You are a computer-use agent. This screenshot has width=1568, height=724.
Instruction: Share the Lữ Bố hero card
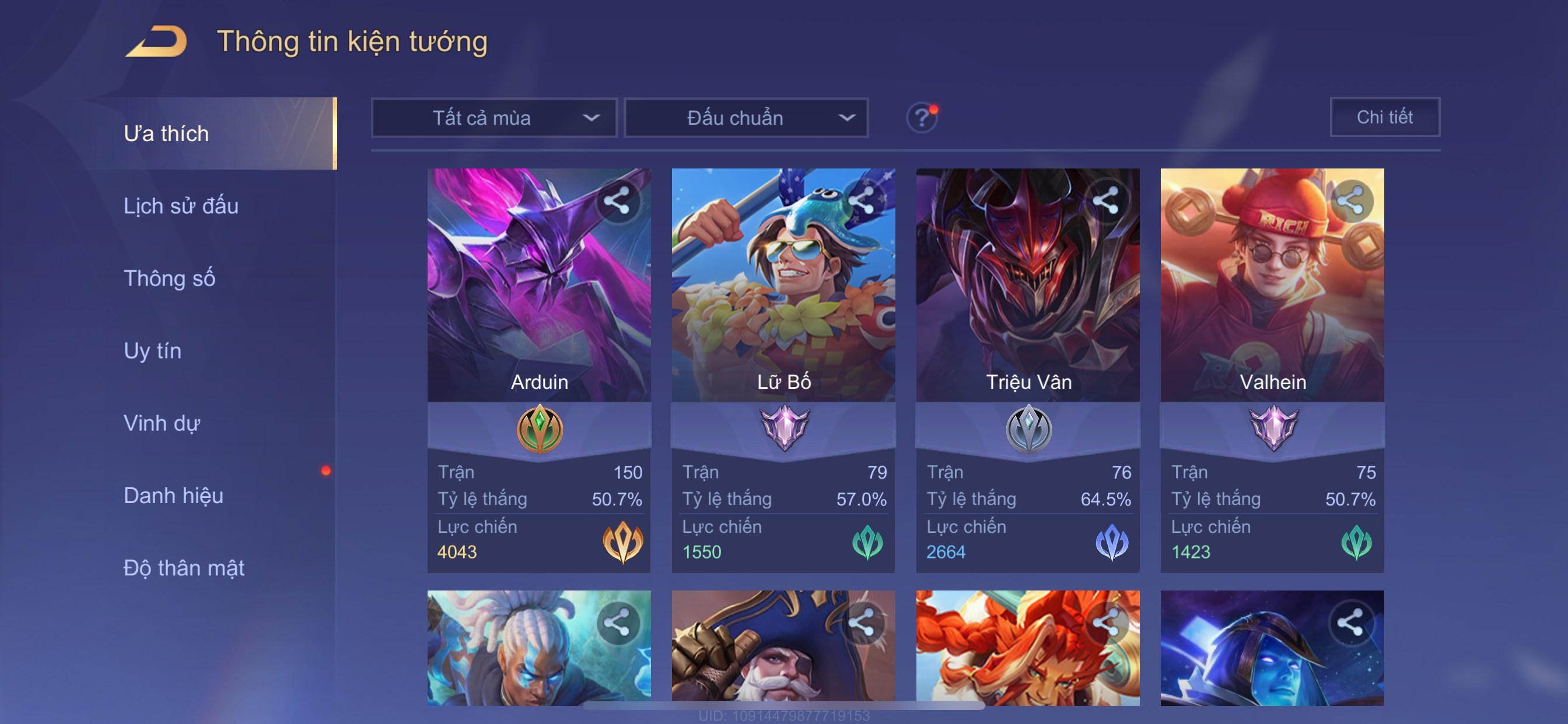coord(862,201)
